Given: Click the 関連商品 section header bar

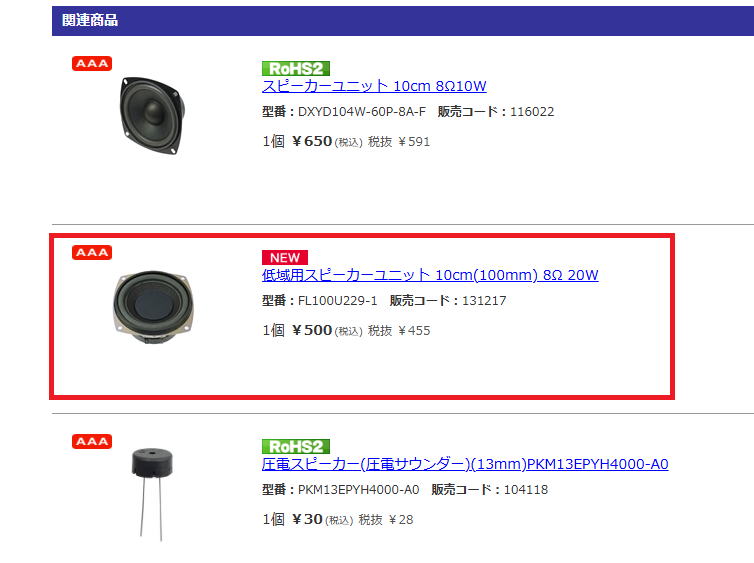Looking at the screenshot, I should [403, 21].
